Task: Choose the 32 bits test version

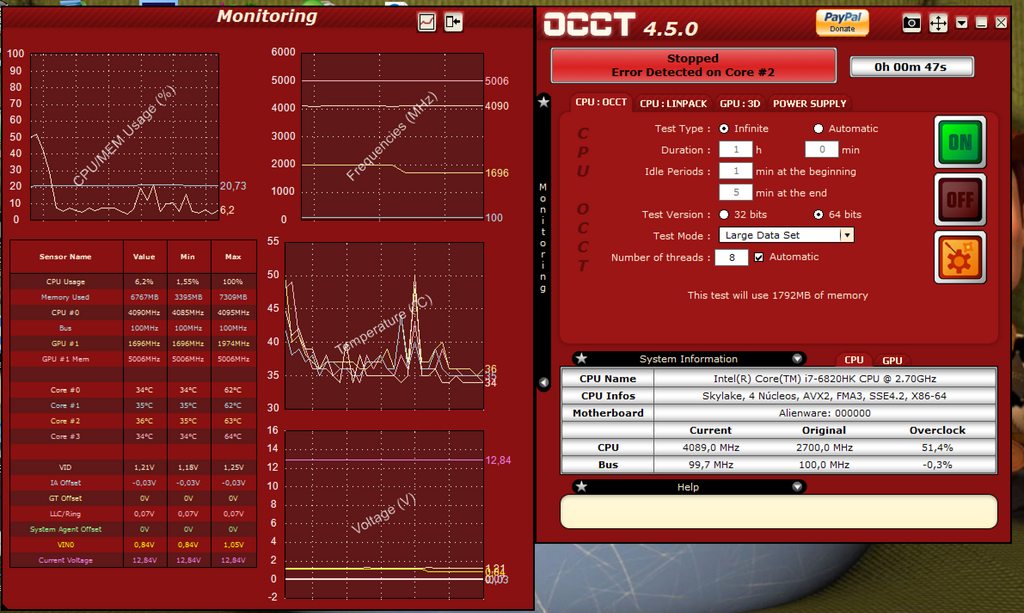Action: [724, 214]
